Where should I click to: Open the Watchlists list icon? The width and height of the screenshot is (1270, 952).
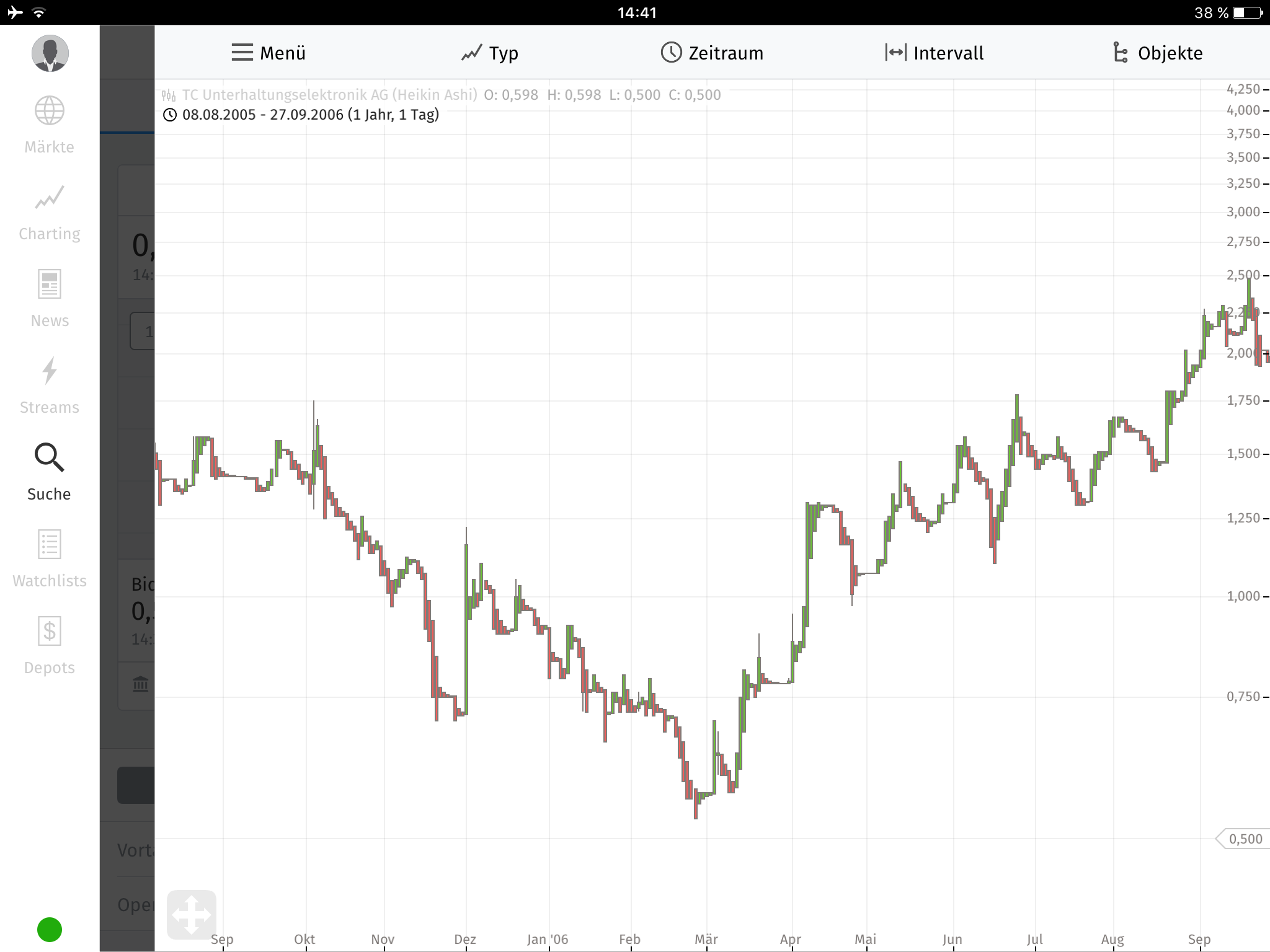pos(50,545)
